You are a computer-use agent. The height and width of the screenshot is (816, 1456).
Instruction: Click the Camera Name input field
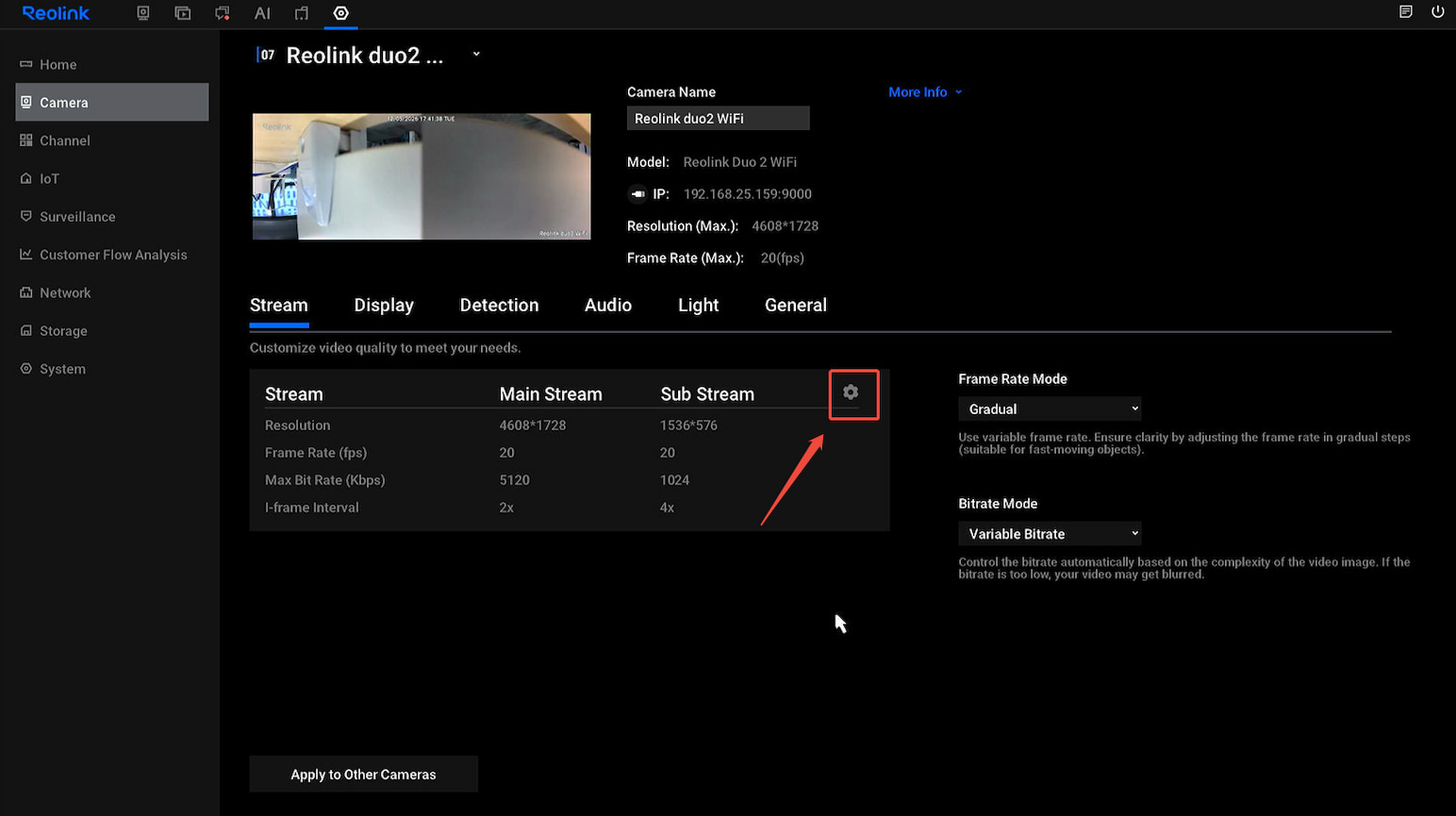coord(718,118)
